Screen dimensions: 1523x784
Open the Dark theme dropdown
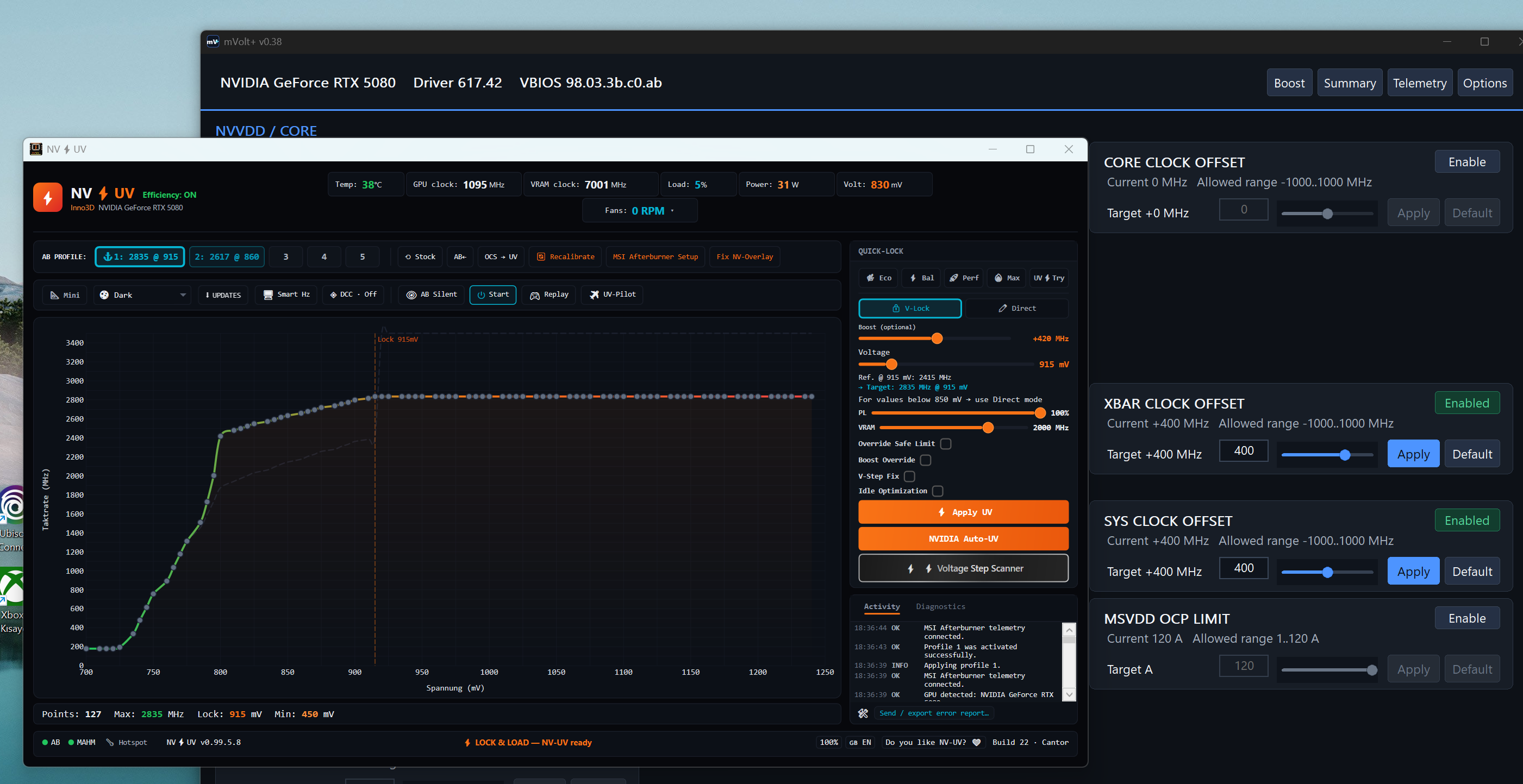(x=142, y=295)
